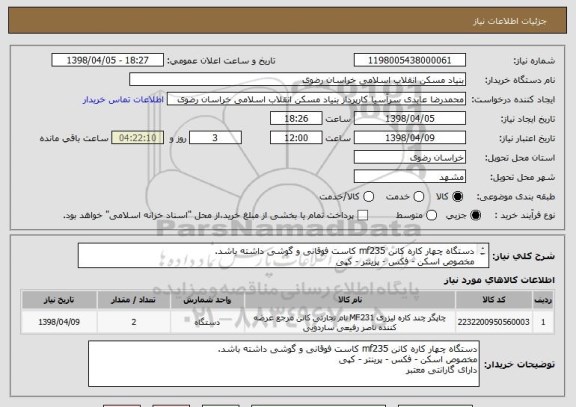The height and width of the screenshot is (407, 576).
Task: Select product code 2232200950560003 cell
Action: coord(494,322)
